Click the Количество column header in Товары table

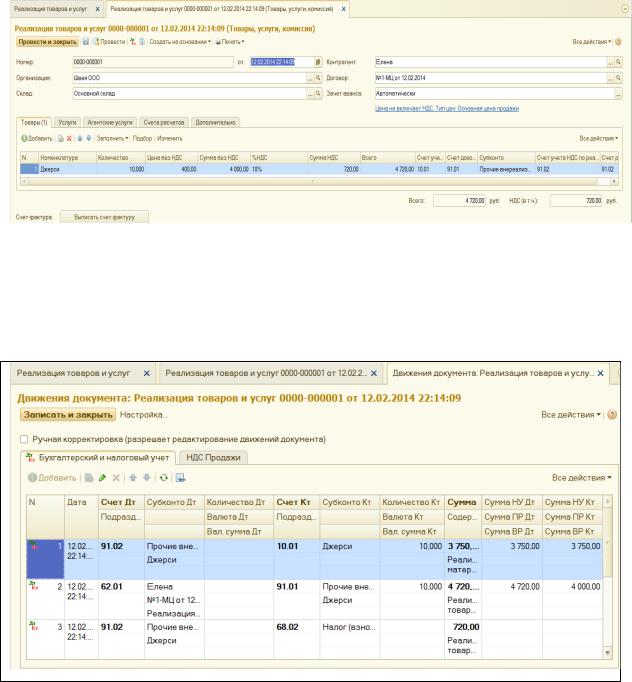(120, 158)
